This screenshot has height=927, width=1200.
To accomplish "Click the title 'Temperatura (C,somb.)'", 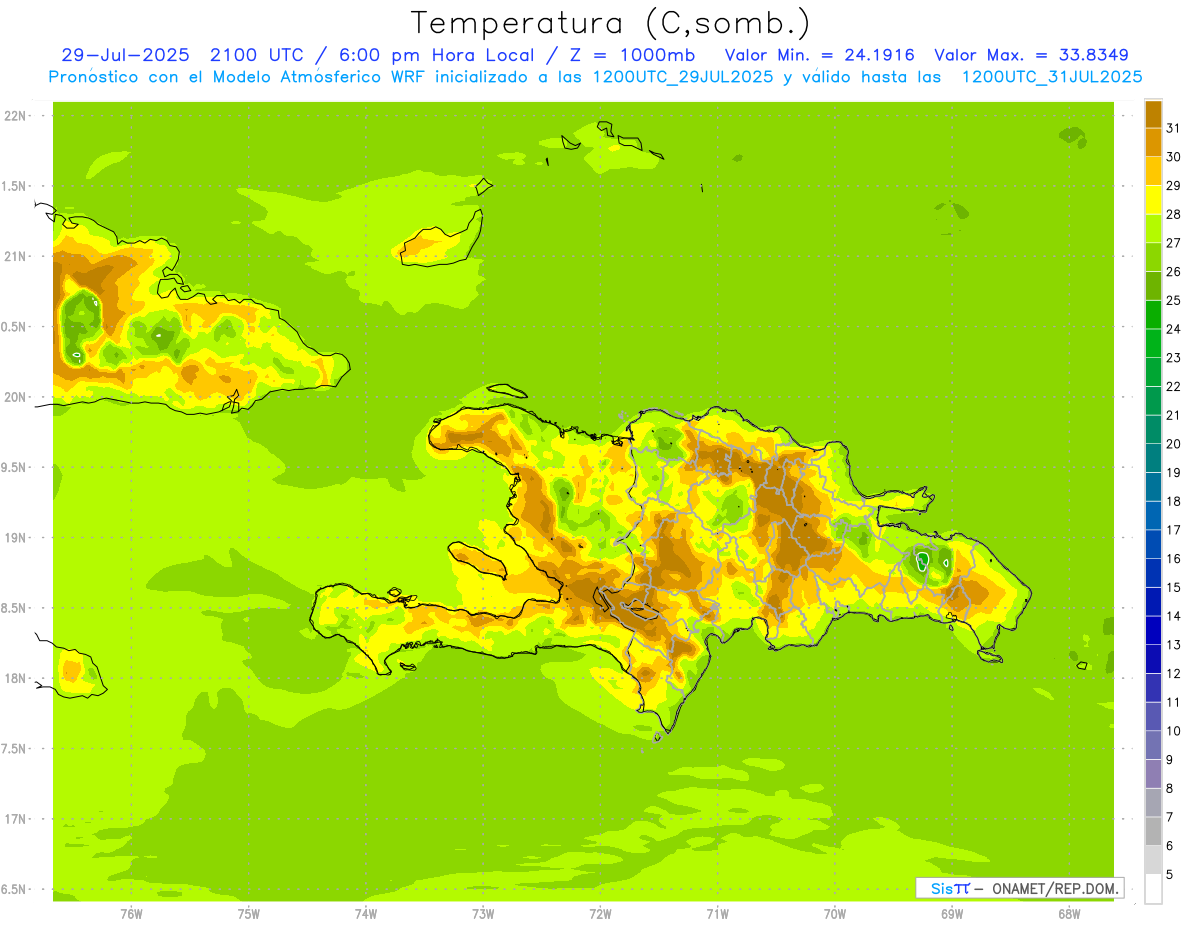I will tap(611, 23).
